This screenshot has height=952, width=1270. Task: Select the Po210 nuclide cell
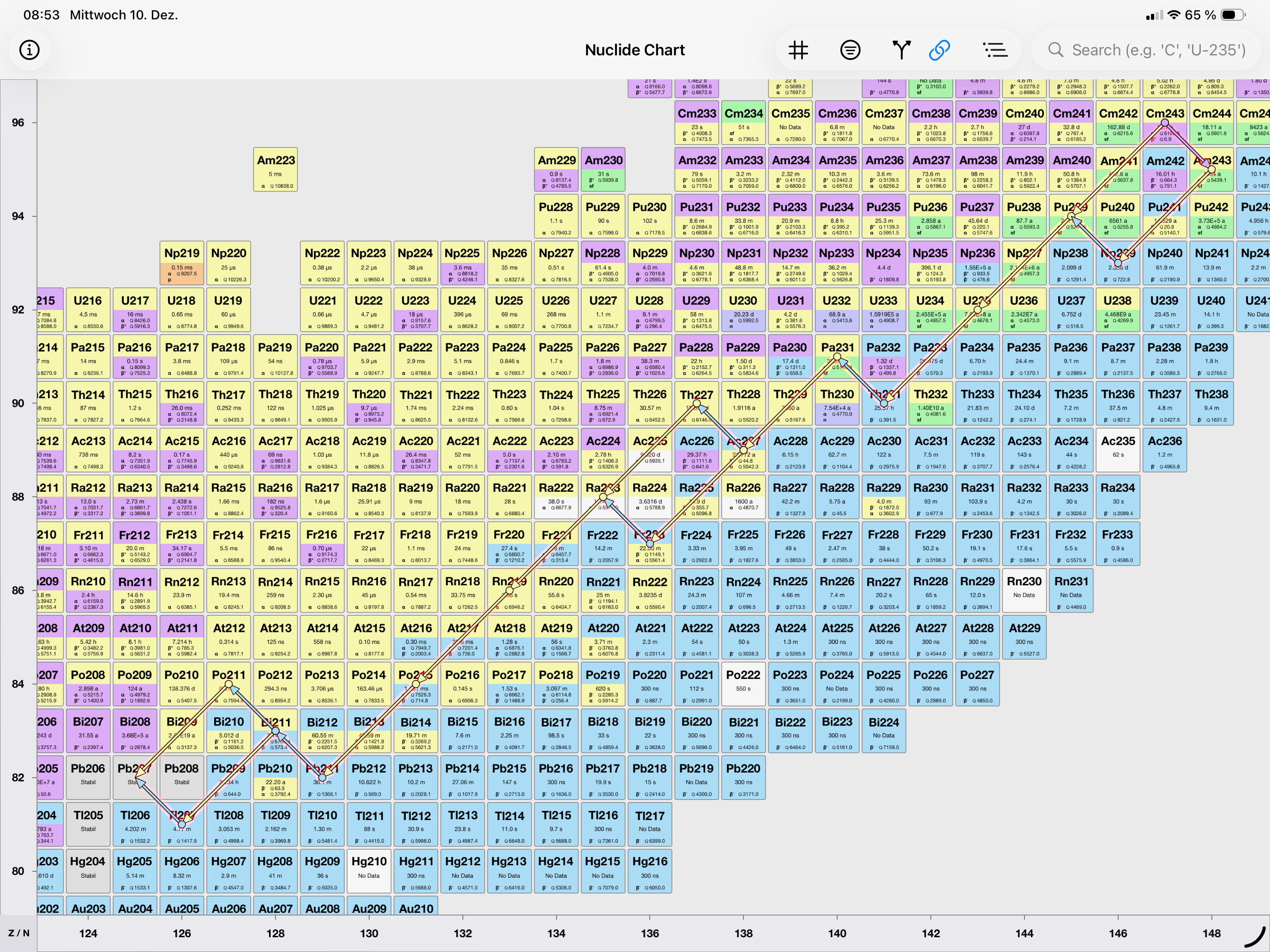(182, 684)
